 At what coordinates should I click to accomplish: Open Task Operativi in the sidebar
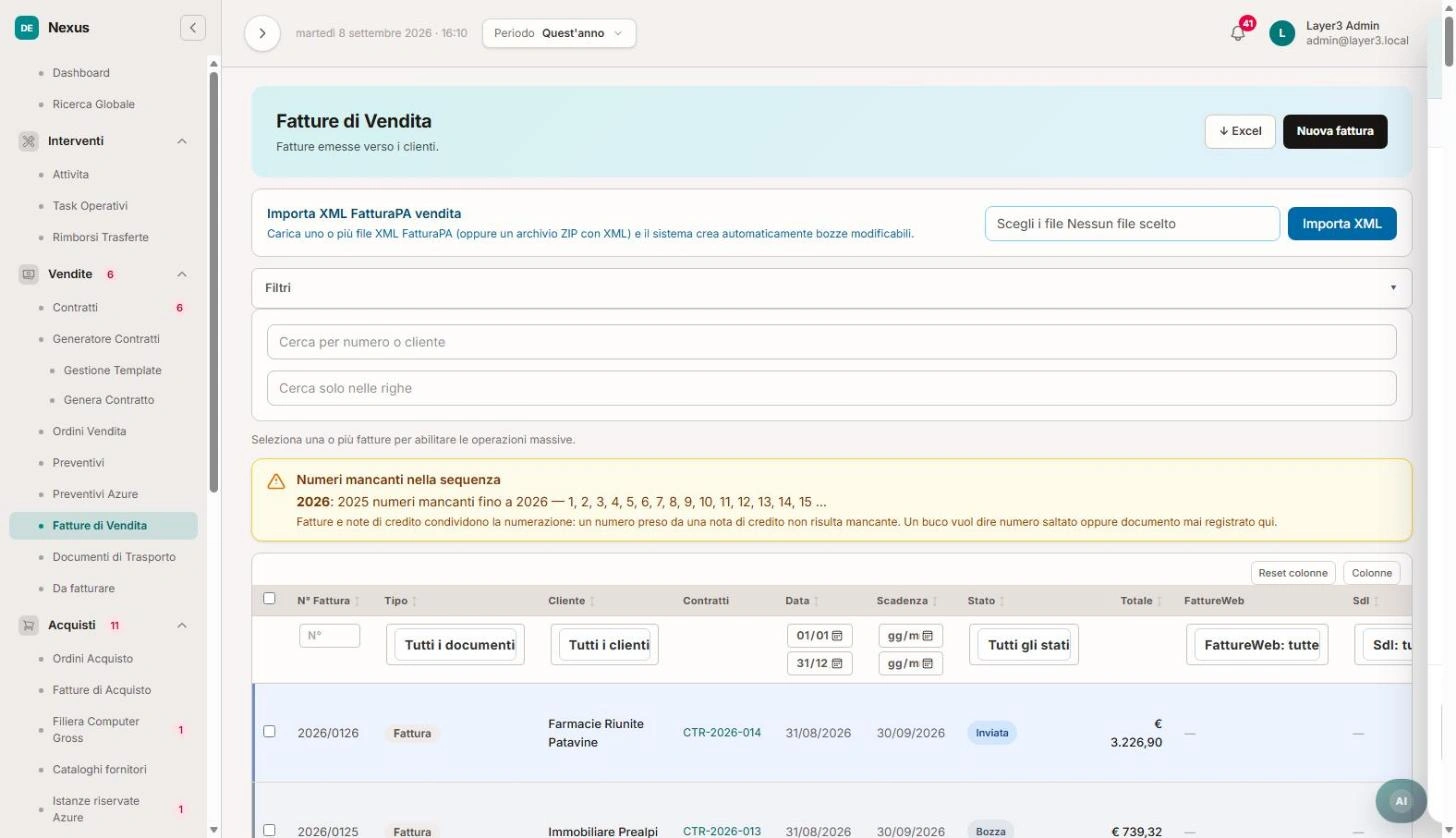tap(90, 206)
